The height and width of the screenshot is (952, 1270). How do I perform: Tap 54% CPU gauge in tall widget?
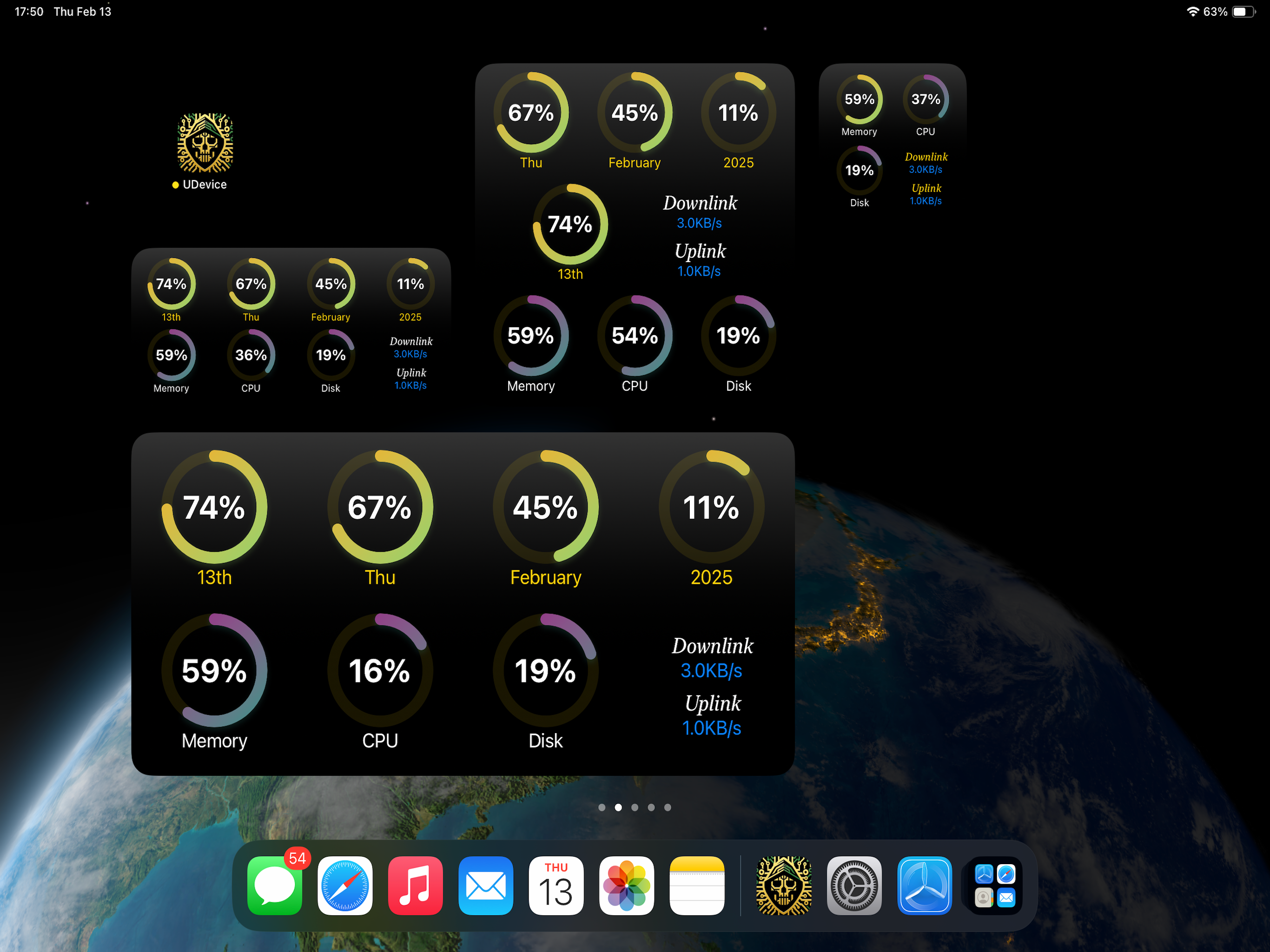[635, 335]
